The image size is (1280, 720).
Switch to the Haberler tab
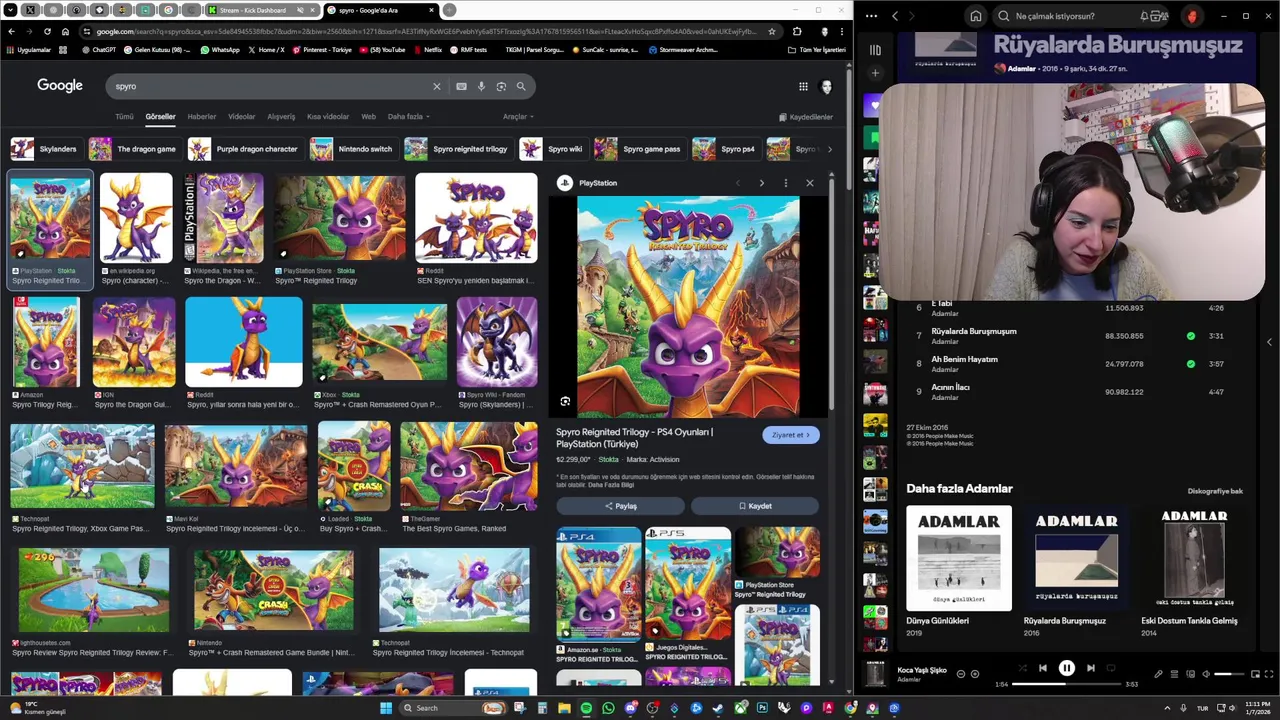[x=202, y=117]
